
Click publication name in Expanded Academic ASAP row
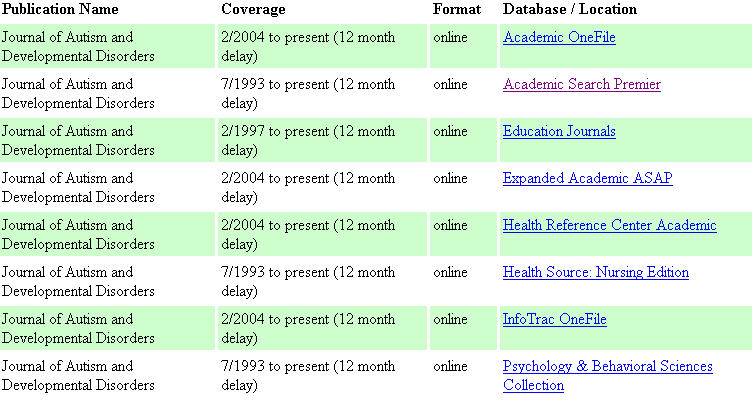tap(78, 188)
